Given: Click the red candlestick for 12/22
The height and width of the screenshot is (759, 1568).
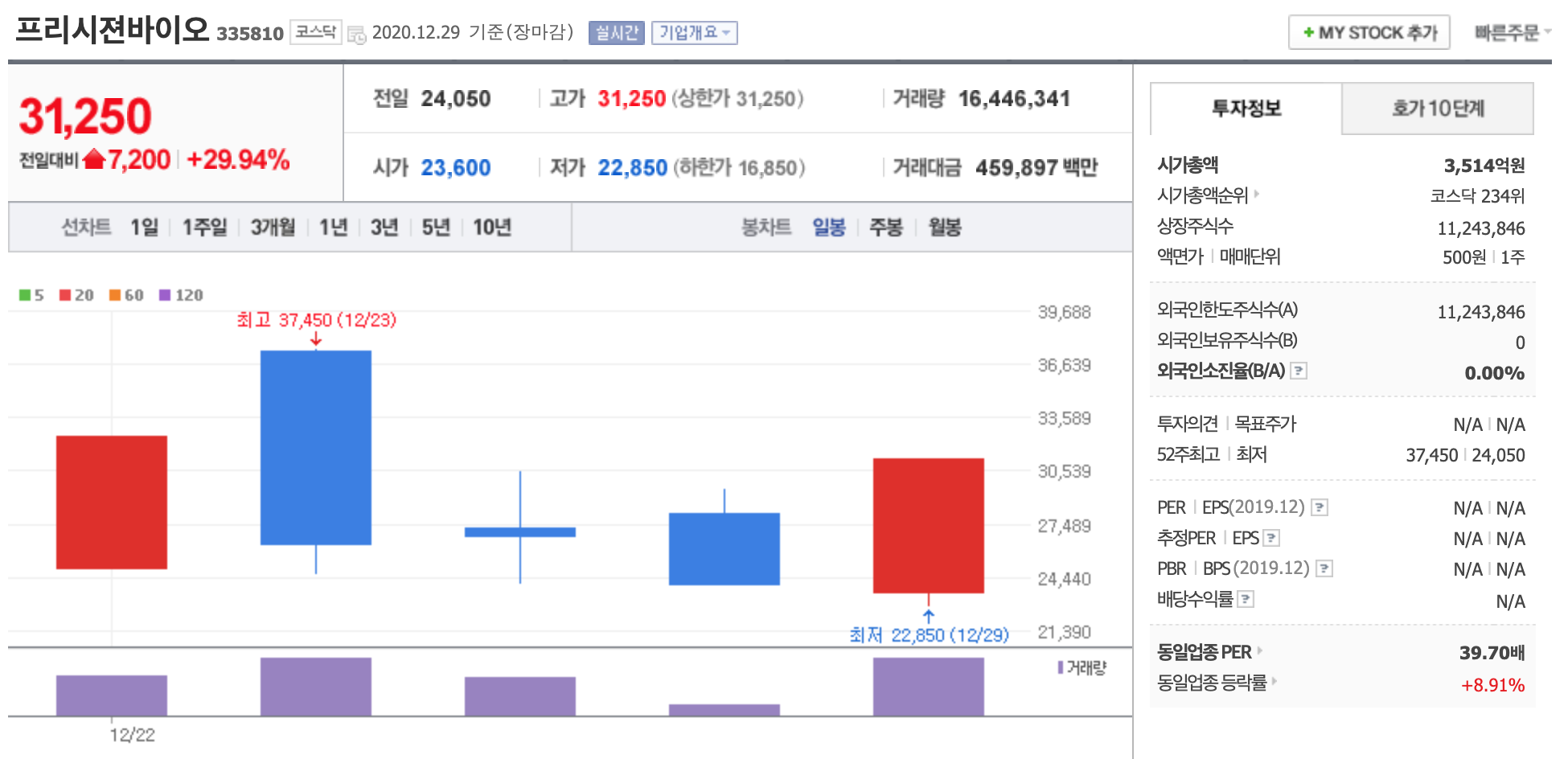Looking at the screenshot, I should [112, 502].
